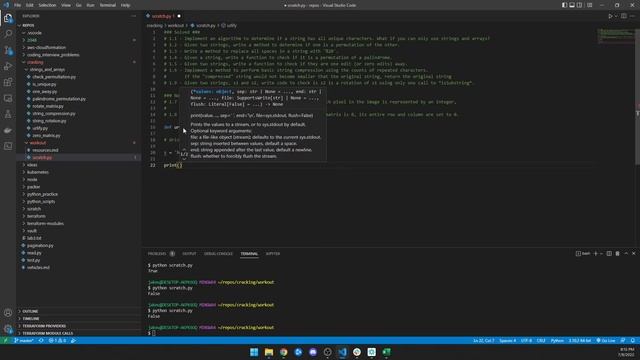Viewport: 640px width, 360px height.
Task: Open the Manage gear icon
Action: point(8,329)
